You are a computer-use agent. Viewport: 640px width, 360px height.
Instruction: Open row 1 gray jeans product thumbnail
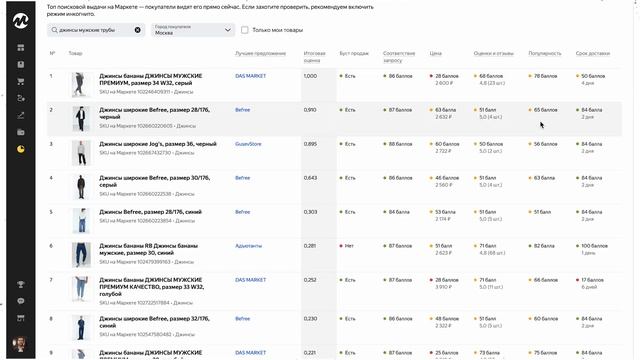[x=81, y=85]
